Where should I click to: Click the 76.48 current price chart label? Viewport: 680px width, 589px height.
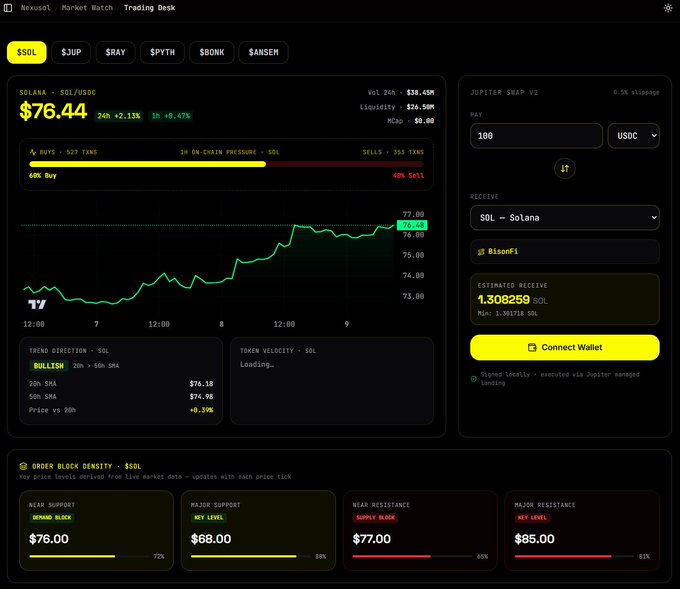coord(412,225)
